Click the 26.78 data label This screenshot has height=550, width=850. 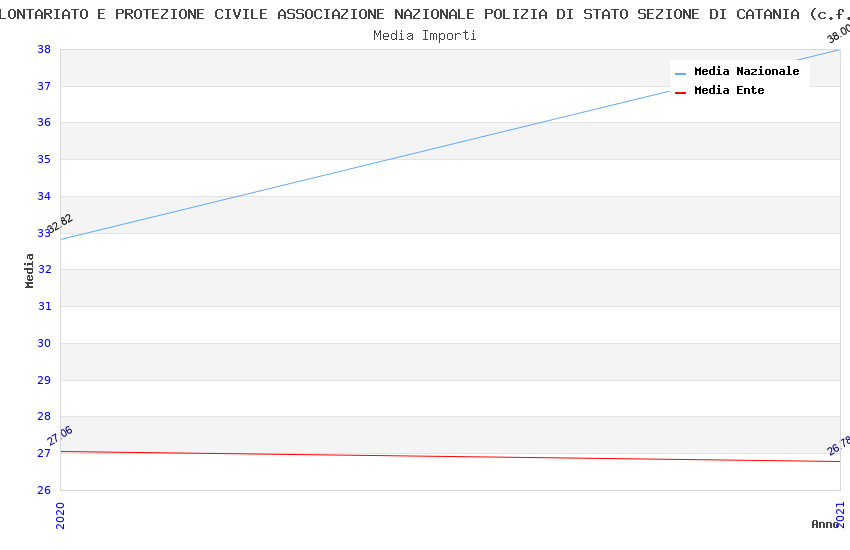pyautogui.click(x=839, y=446)
